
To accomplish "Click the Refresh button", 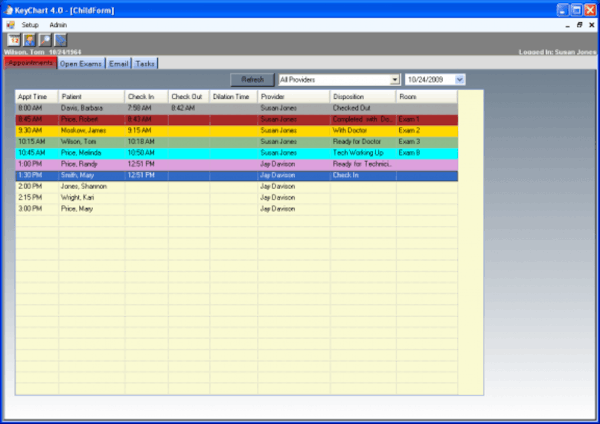I will pyautogui.click(x=252, y=79).
